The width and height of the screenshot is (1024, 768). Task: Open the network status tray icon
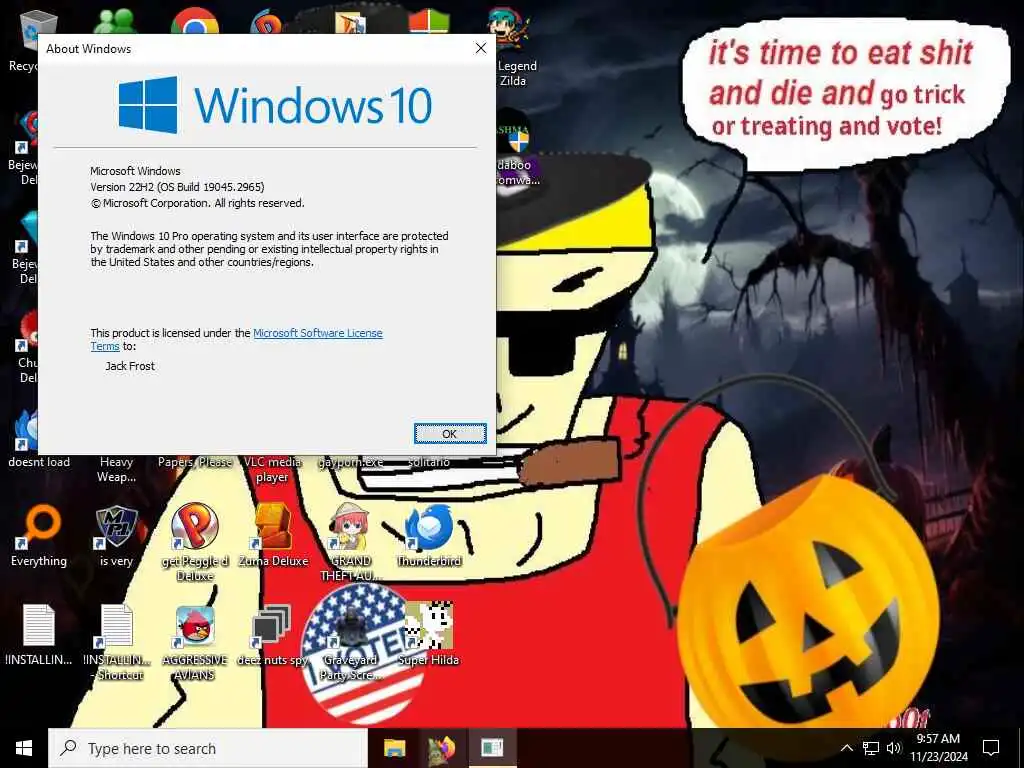[x=871, y=748]
